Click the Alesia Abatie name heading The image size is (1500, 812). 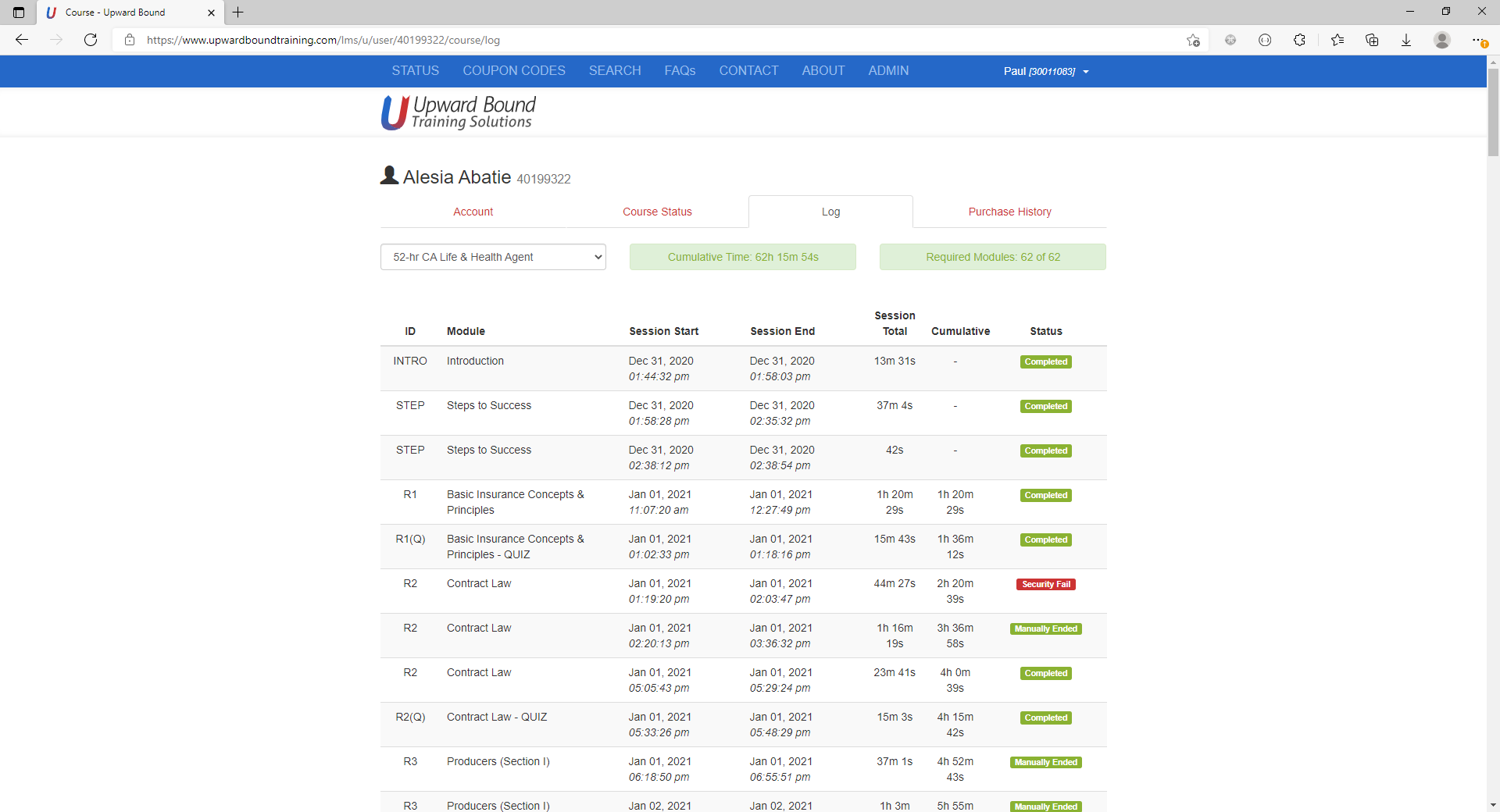[457, 177]
